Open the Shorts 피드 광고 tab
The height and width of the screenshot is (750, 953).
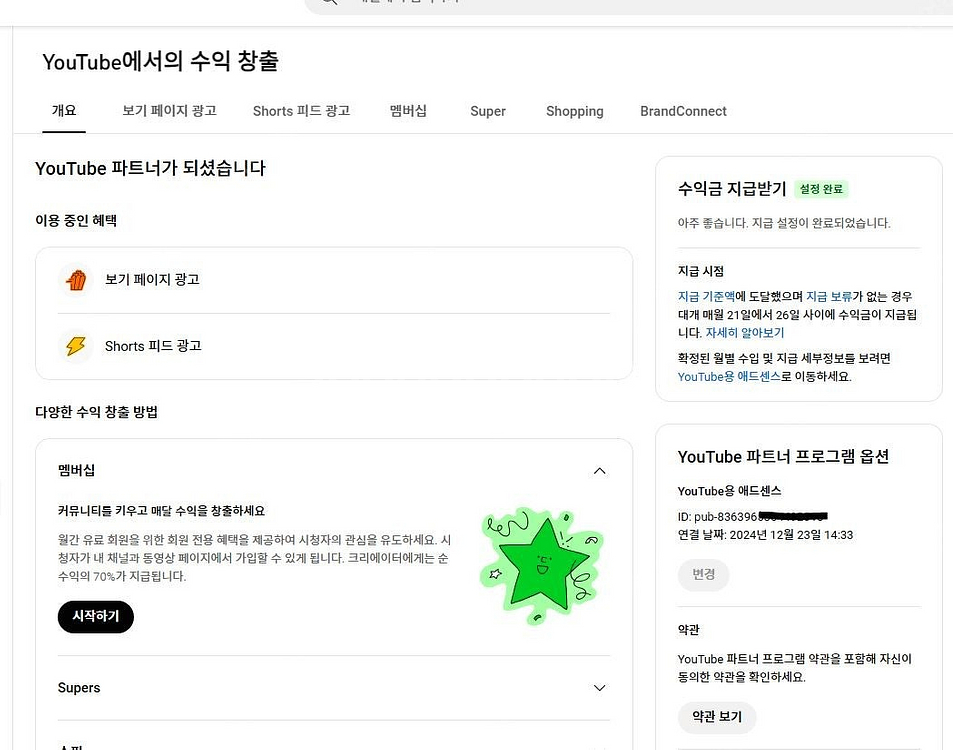pos(301,111)
